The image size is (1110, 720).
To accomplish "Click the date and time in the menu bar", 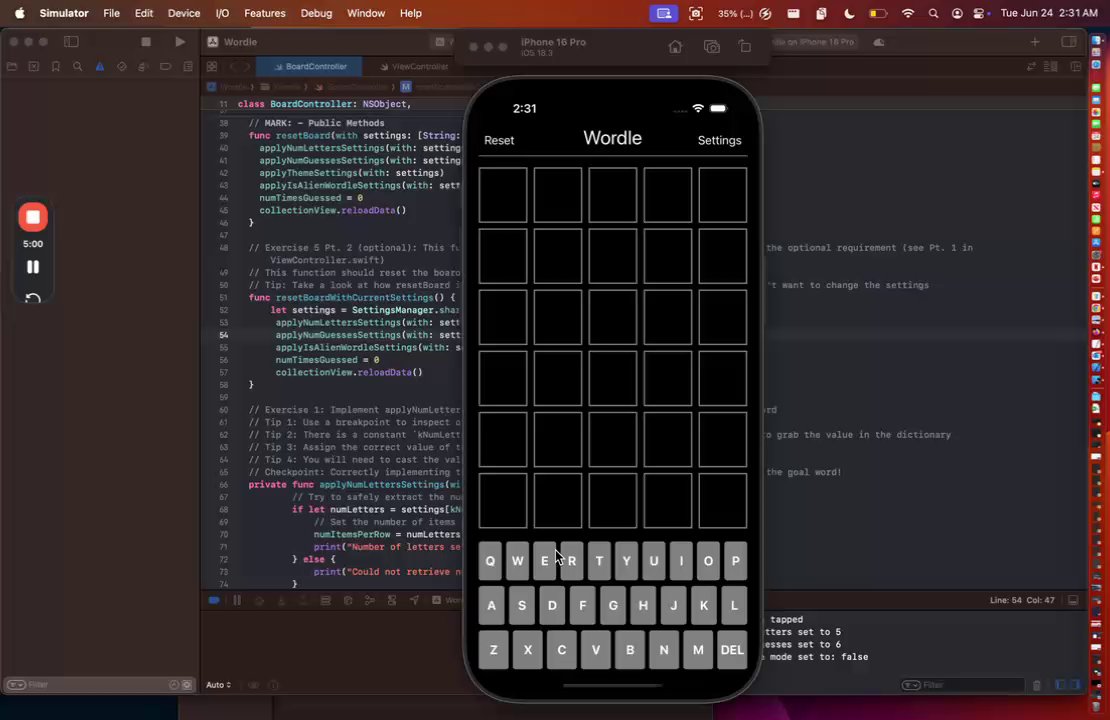I will point(1049,13).
